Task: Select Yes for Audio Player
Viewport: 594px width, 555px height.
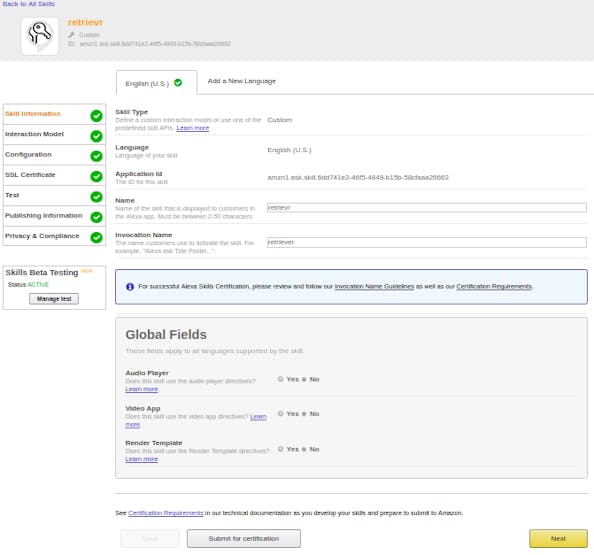Action: click(280, 379)
